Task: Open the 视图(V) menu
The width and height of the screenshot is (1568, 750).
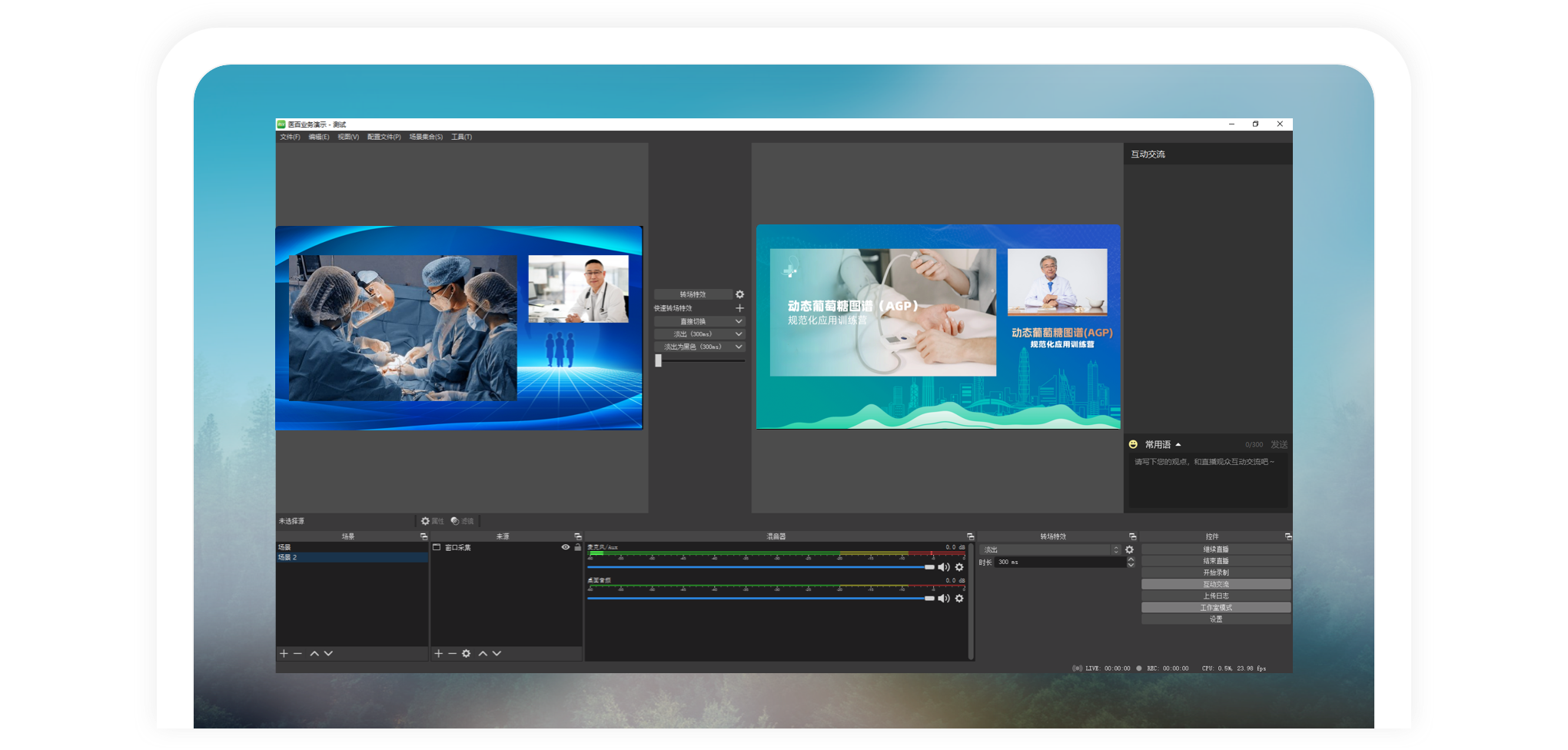Action: tap(348, 137)
